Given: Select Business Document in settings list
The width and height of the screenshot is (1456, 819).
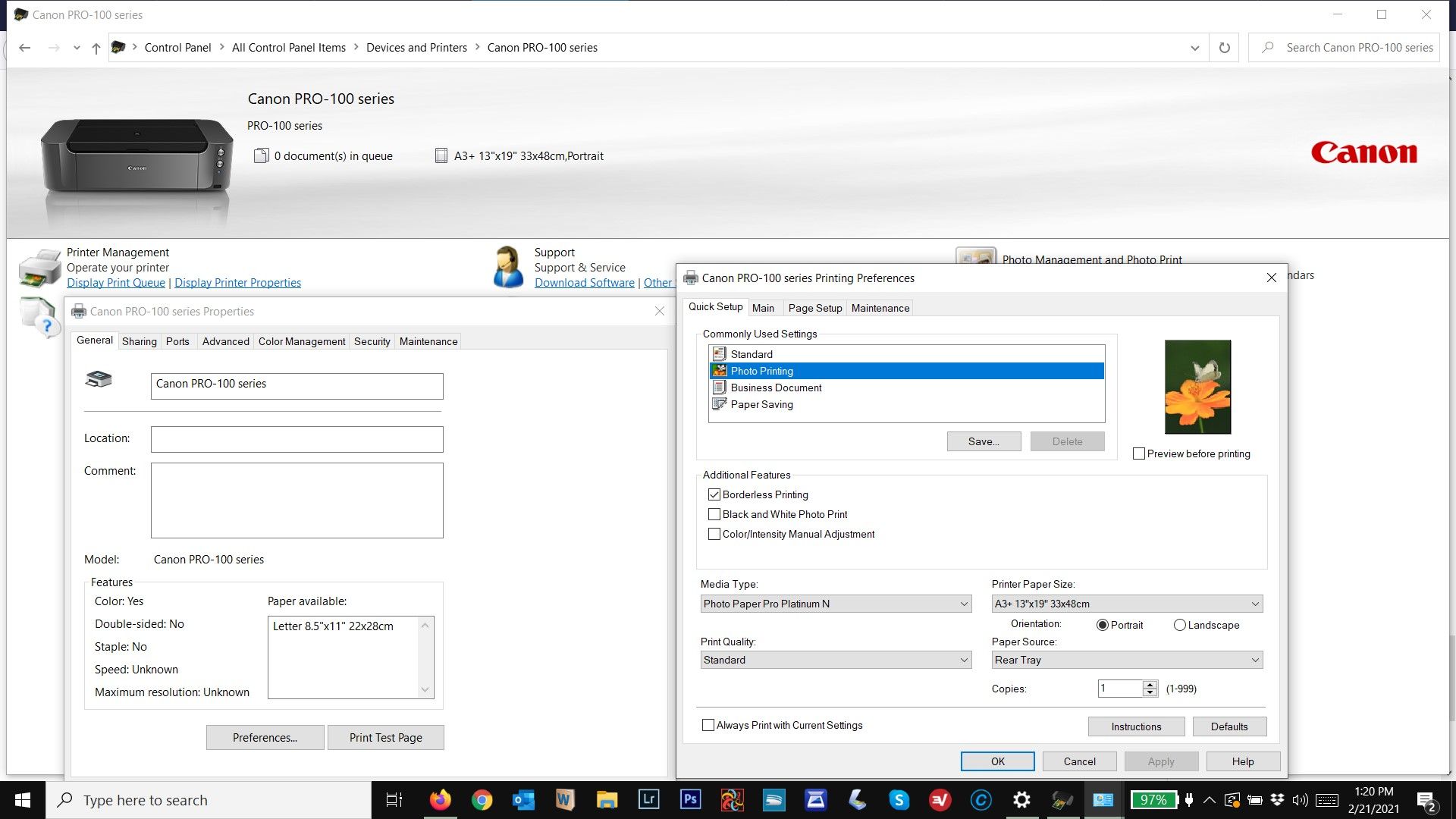Looking at the screenshot, I should click(776, 388).
